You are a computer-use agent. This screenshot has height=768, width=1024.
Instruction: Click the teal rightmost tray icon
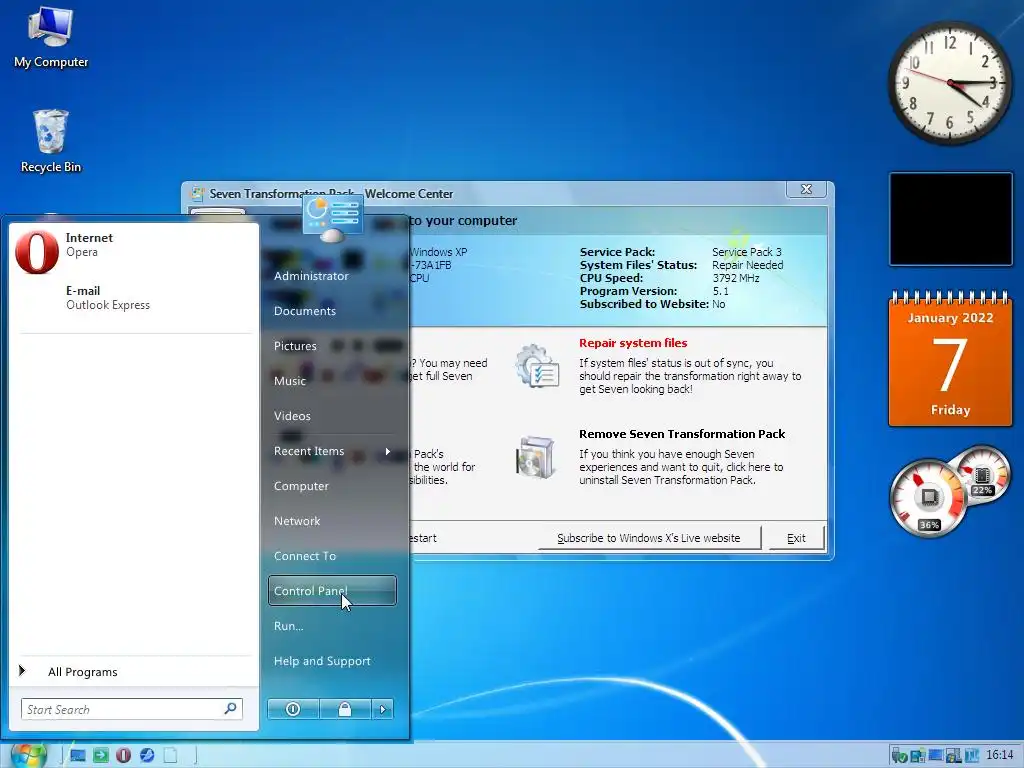click(971, 756)
